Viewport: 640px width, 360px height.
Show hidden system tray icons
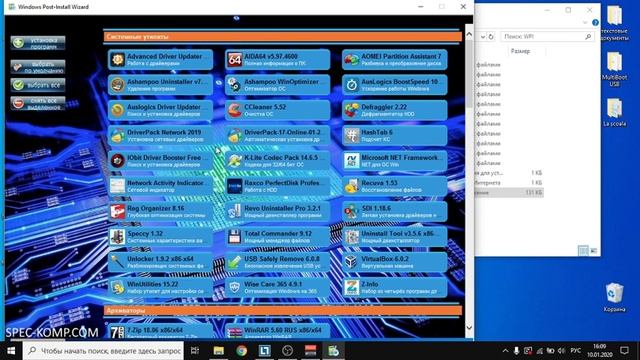505,351
